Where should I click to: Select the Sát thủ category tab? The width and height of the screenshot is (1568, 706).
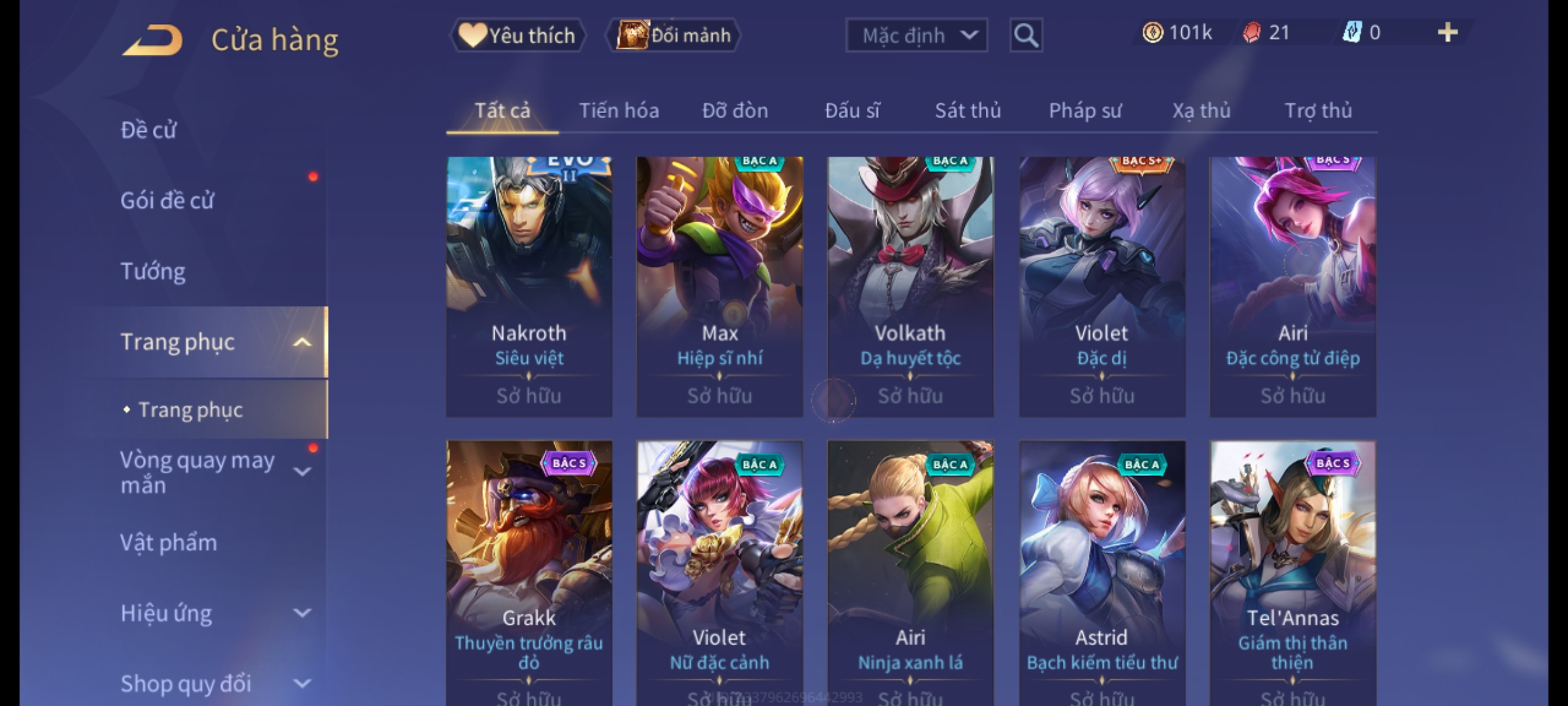[x=968, y=110]
